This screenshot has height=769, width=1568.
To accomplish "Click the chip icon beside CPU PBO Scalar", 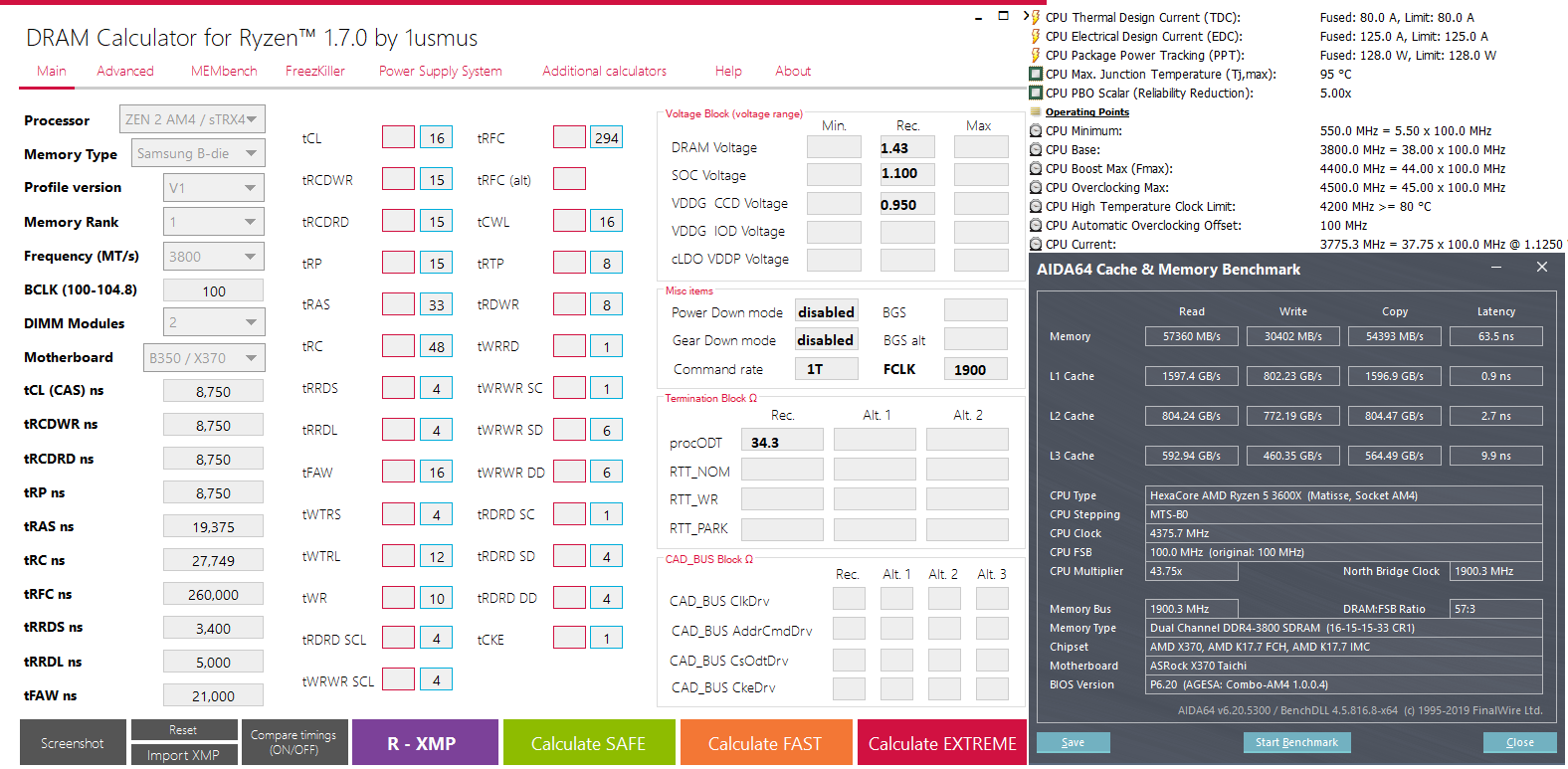I will point(1036,93).
